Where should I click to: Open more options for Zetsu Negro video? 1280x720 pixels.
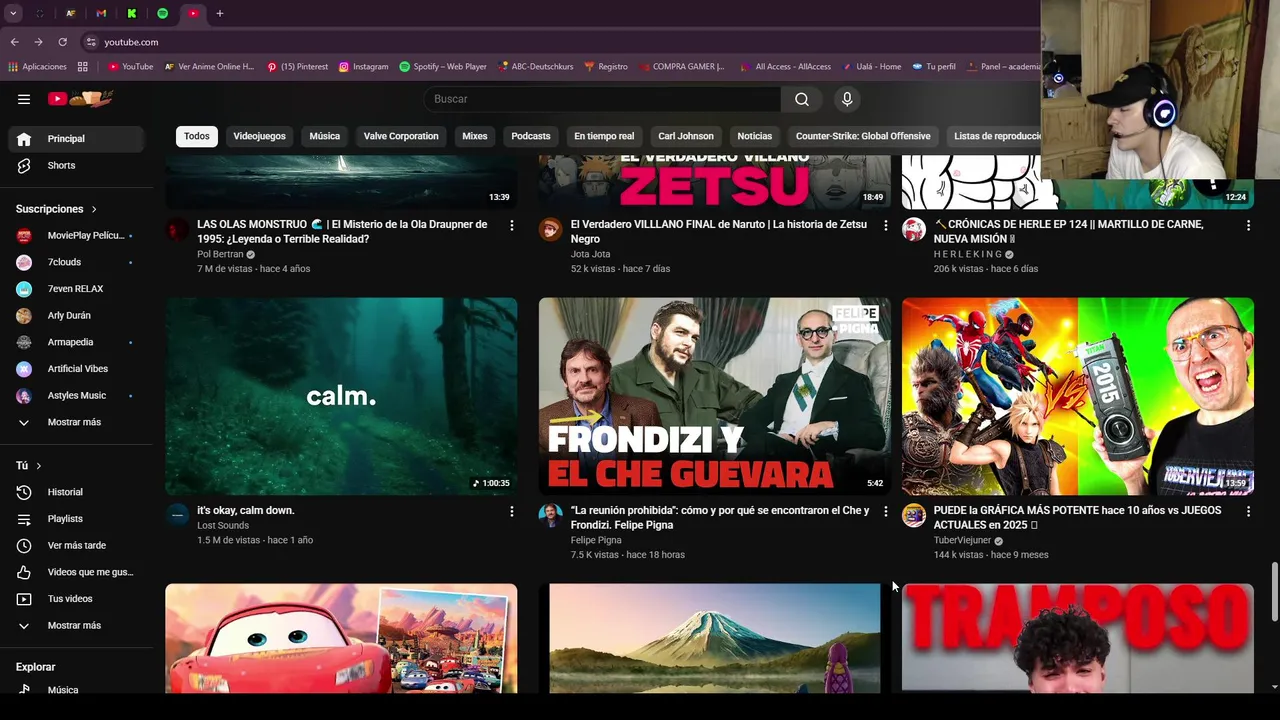(885, 226)
